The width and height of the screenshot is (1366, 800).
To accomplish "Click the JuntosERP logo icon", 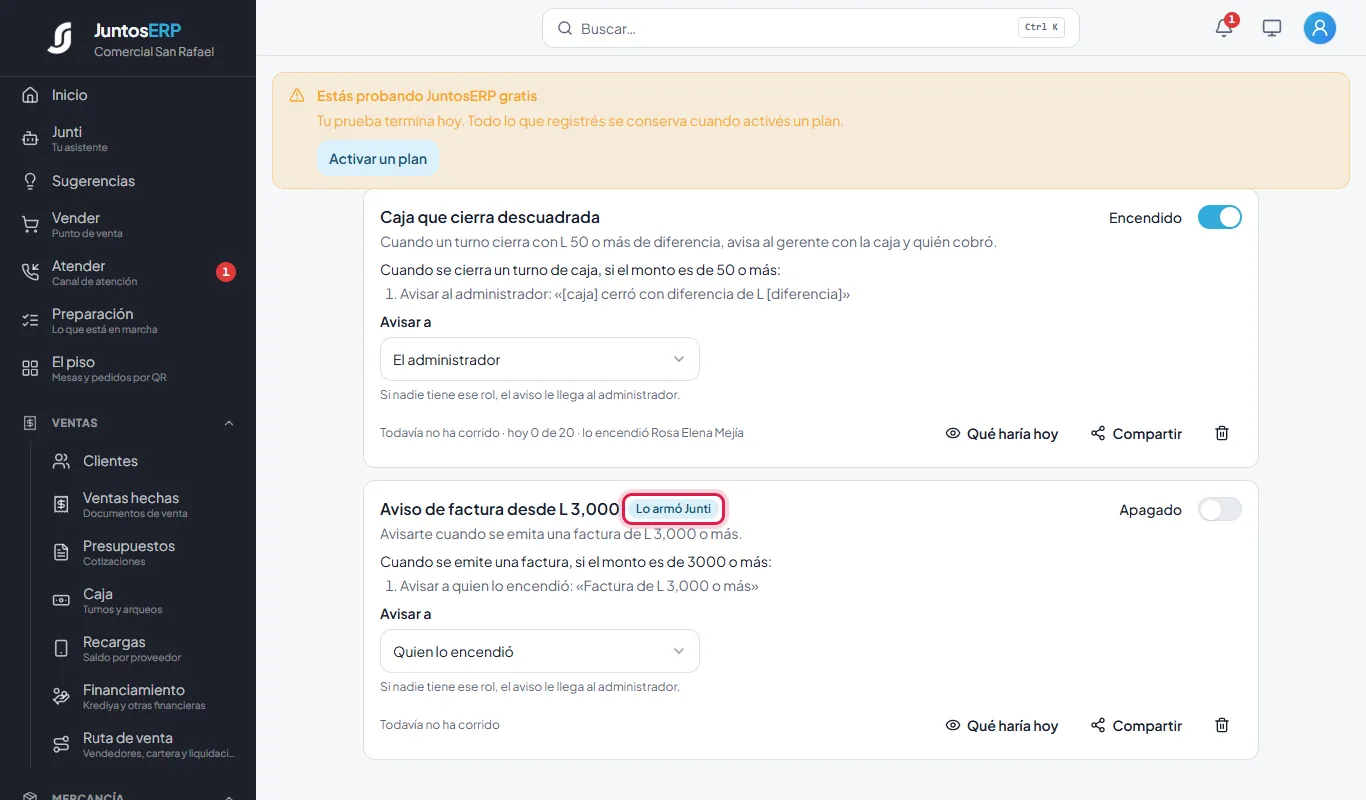I will (60, 38).
